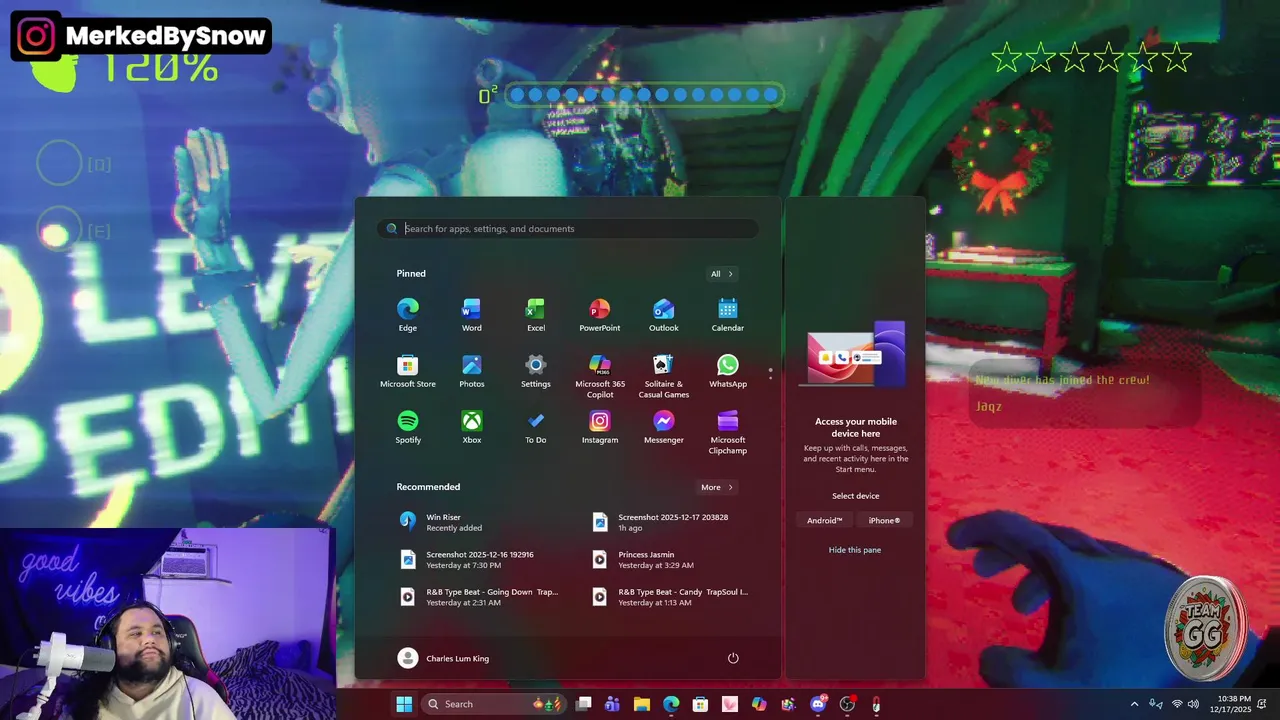Click Hide this pane
This screenshot has width=1280, height=720.
(855, 550)
